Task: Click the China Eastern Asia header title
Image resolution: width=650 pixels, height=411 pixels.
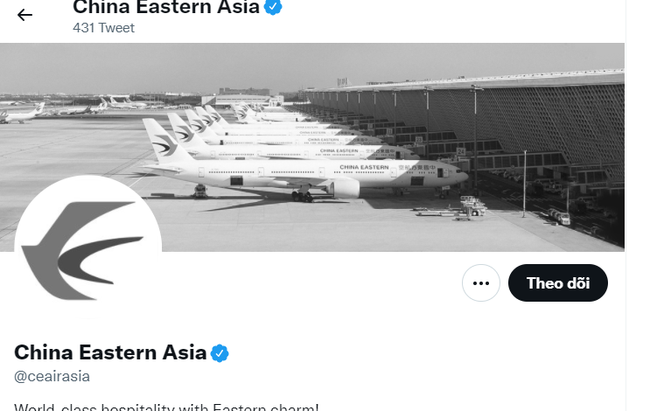Action: point(165,8)
